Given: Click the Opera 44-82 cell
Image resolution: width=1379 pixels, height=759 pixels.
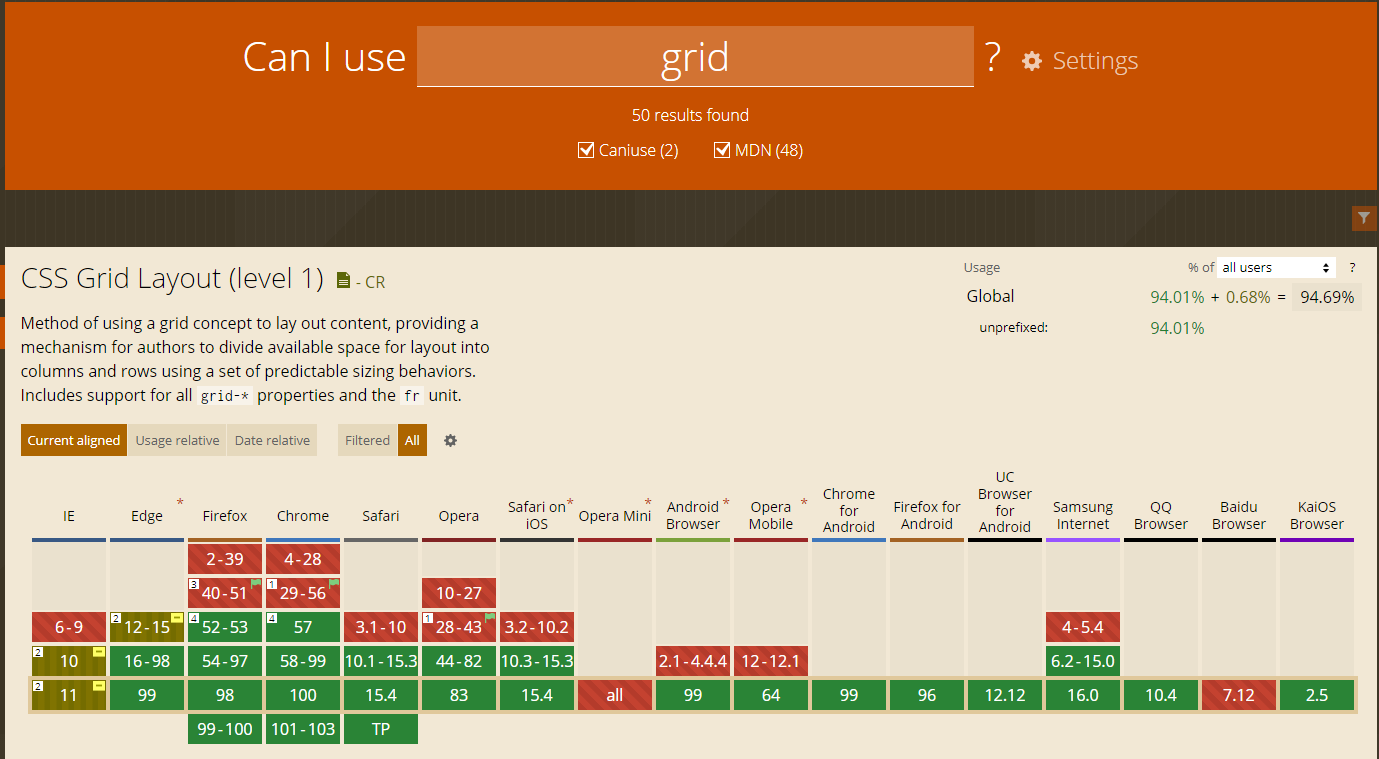Looking at the screenshot, I should coord(459,661).
